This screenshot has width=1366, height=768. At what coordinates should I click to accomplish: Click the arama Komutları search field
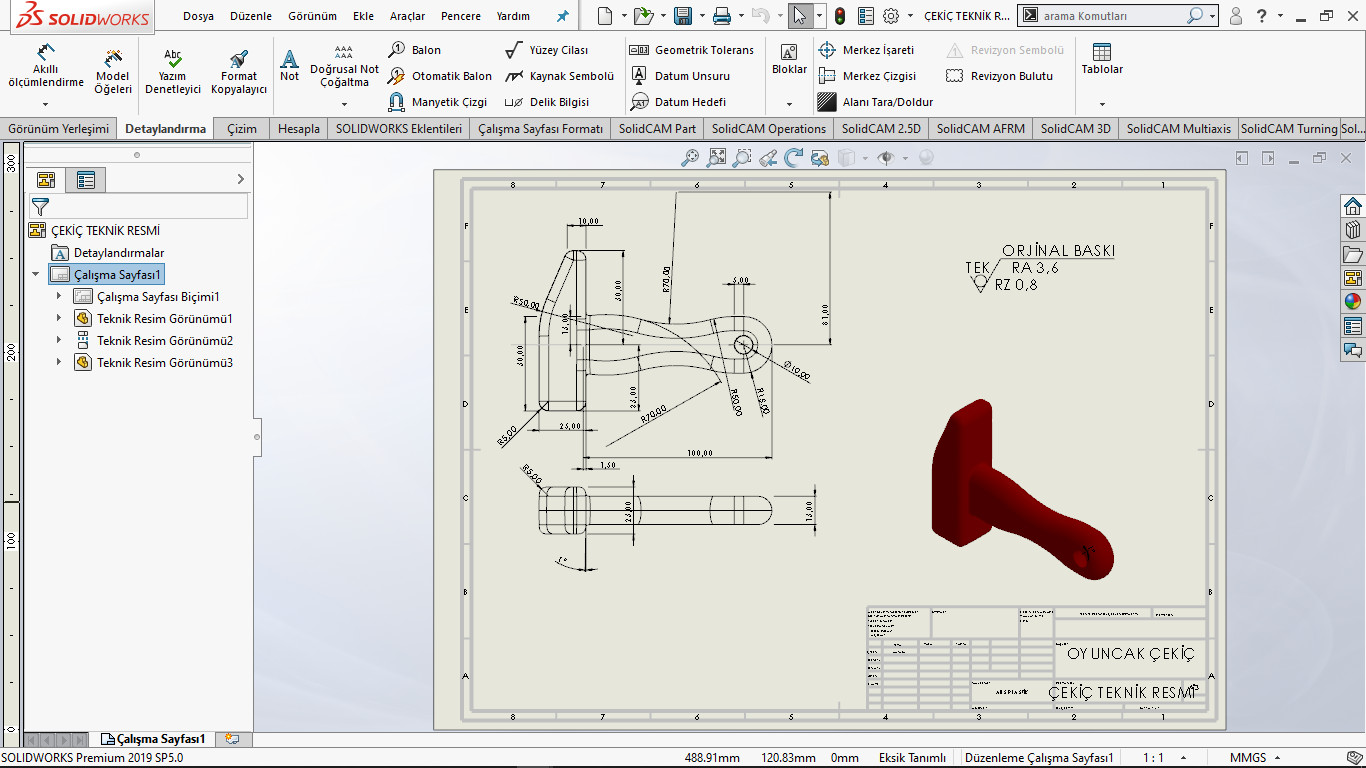click(1113, 16)
